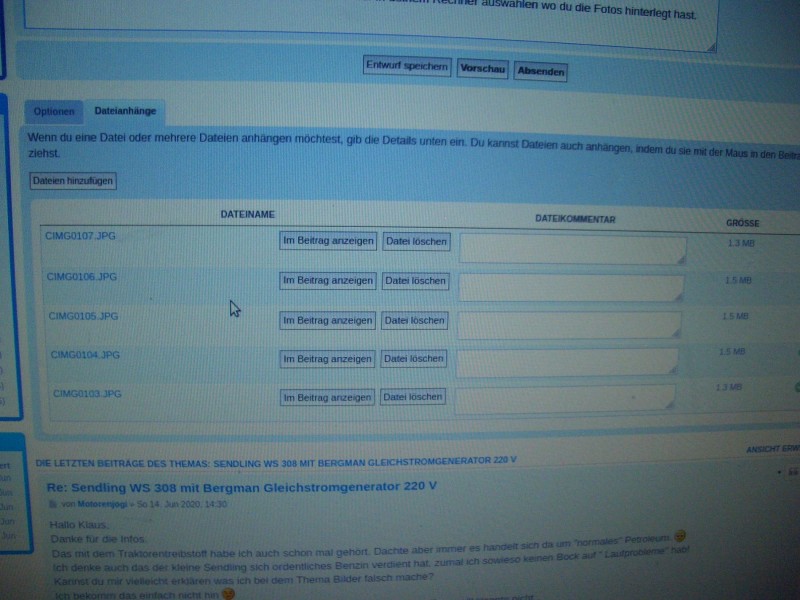The image size is (800, 600).
Task: Open the Re: Sendling WS 308 post title
Action: [x=242, y=486]
